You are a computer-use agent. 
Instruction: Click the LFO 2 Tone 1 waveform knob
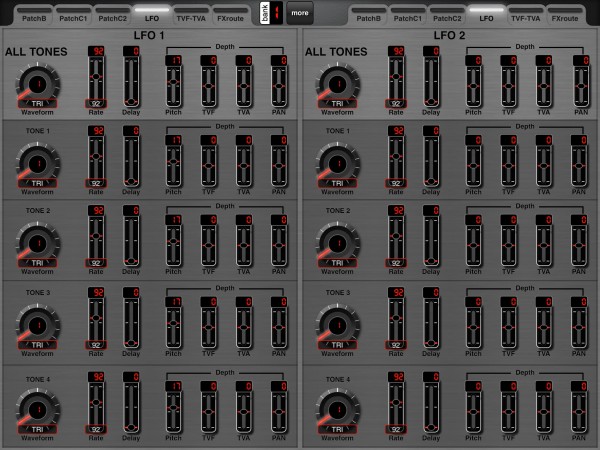tap(338, 163)
